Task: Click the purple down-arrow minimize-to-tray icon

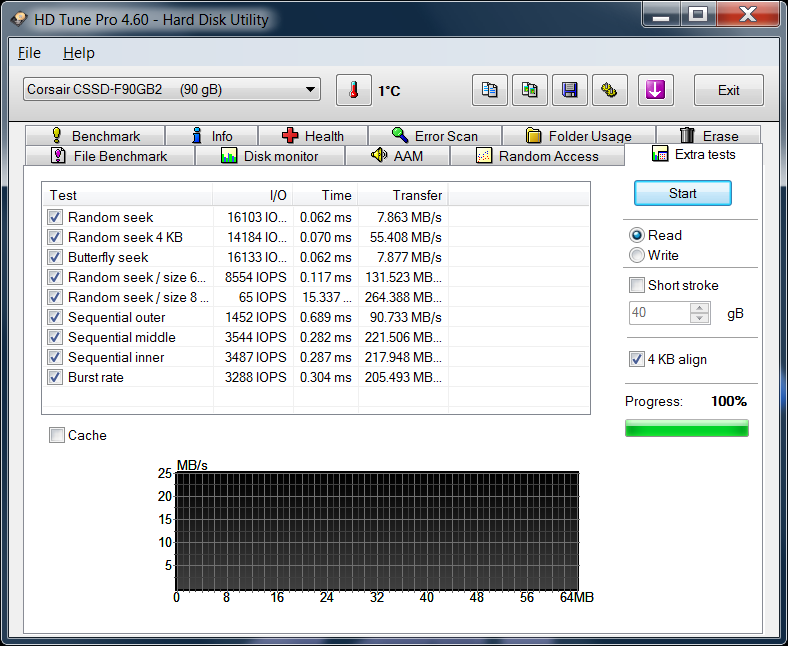Action: [x=655, y=90]
